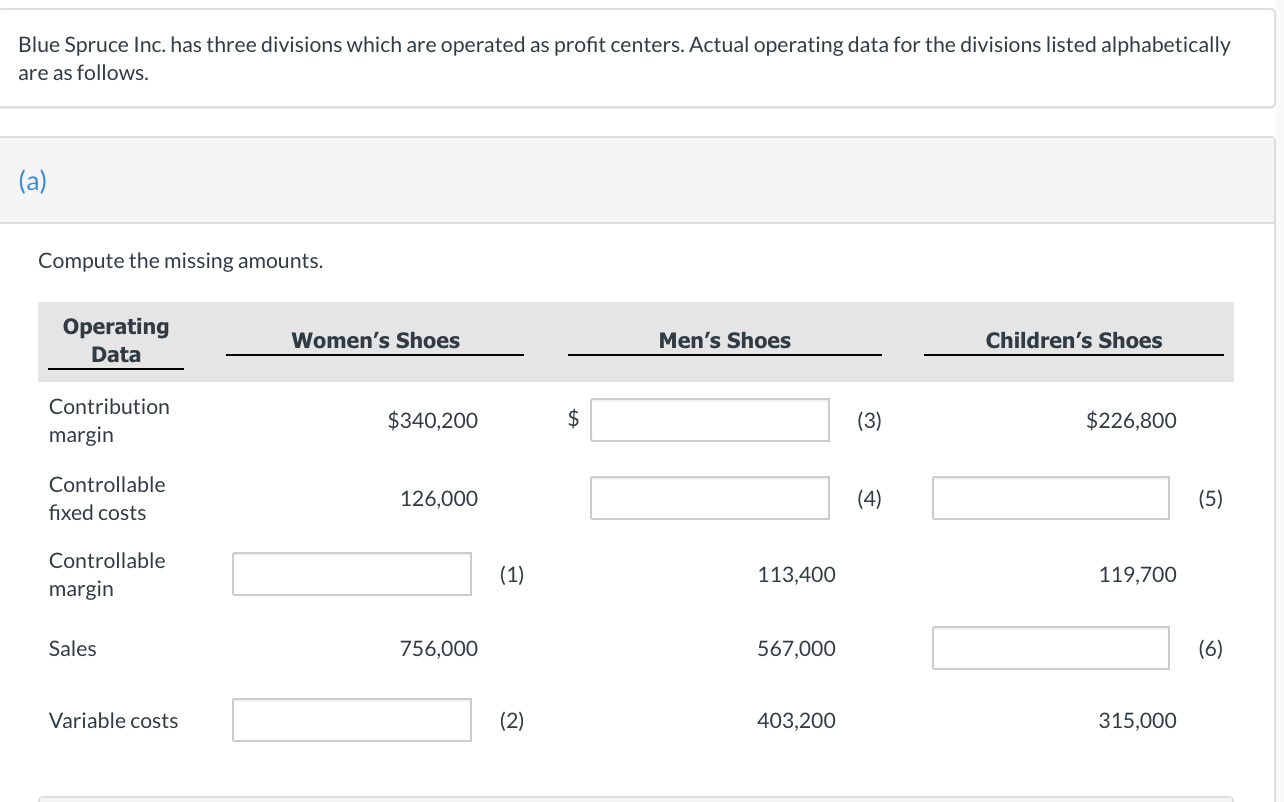Click the Women's Shoes column header
The image size is (1284, 802).
pyautogui.click(x=375, y=340)
